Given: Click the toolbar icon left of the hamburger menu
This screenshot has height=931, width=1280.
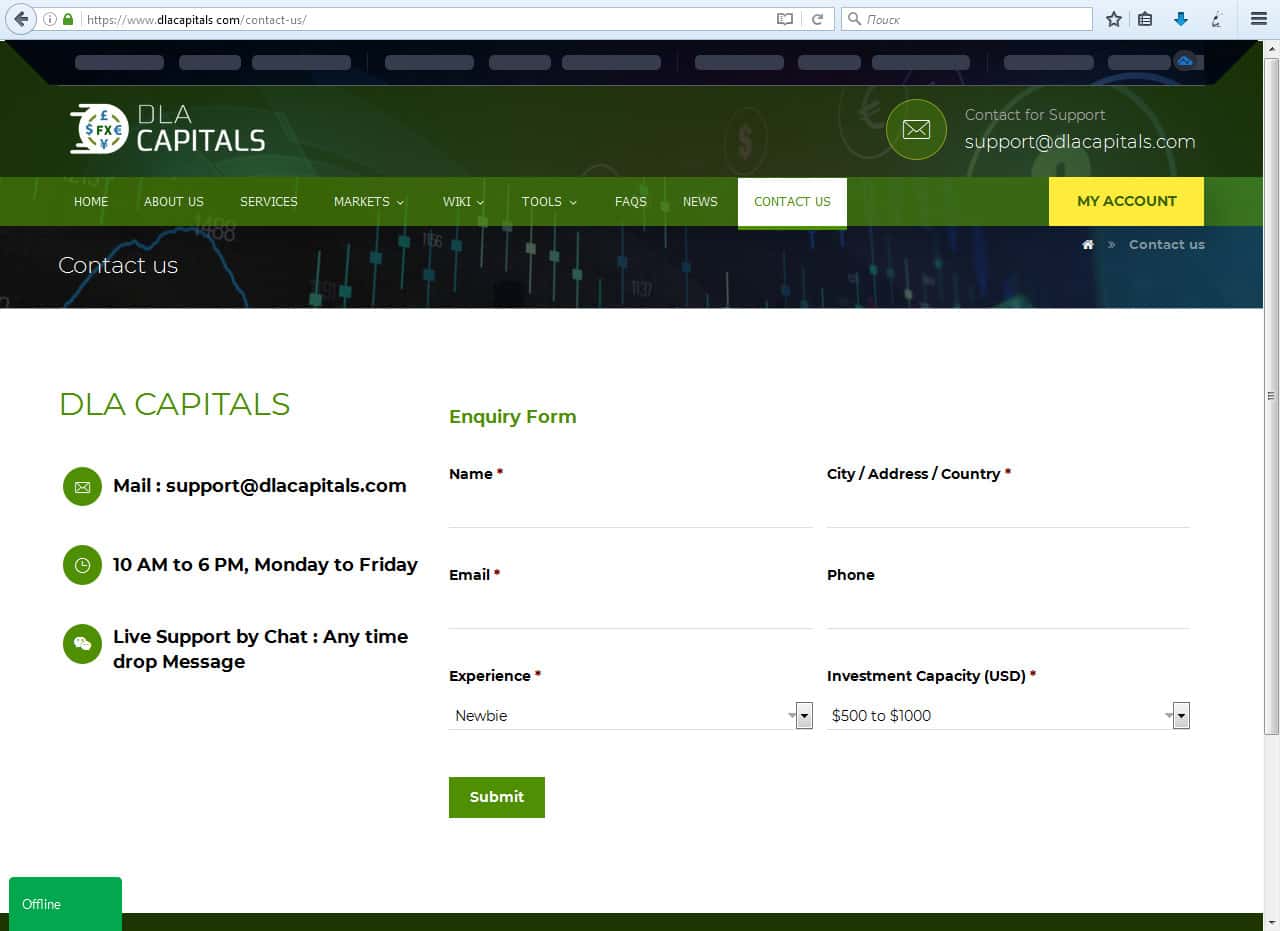Looking at the screenshot, I should [1216, 19].
